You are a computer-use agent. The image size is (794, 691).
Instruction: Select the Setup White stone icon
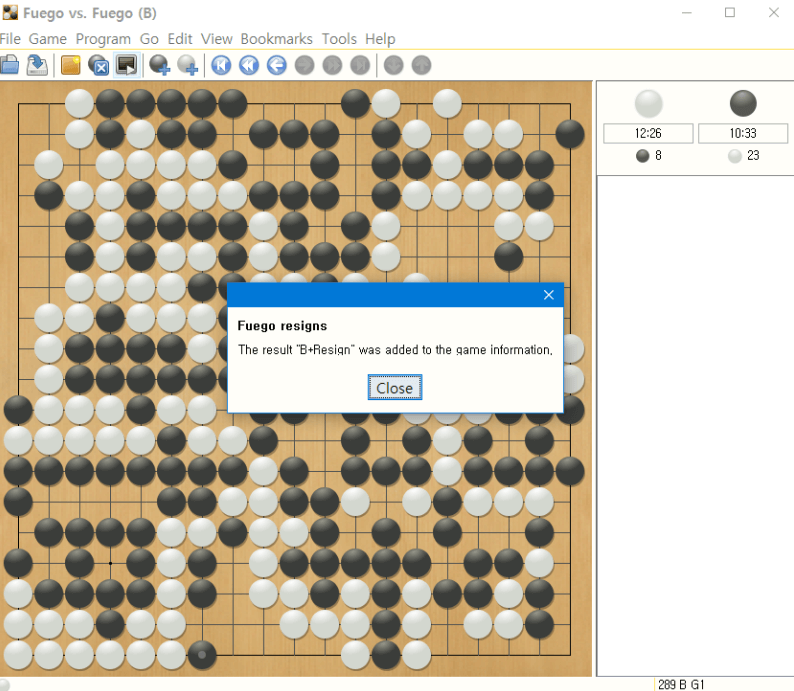click(187, 65)
